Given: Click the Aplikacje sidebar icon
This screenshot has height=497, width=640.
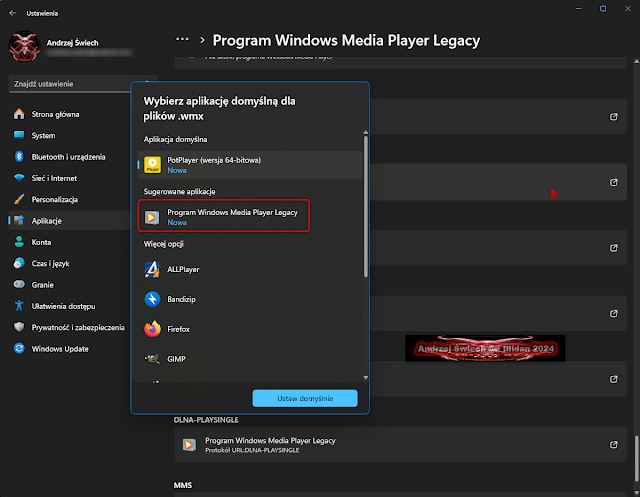Looking at the screenshot, I should (19, 220).
